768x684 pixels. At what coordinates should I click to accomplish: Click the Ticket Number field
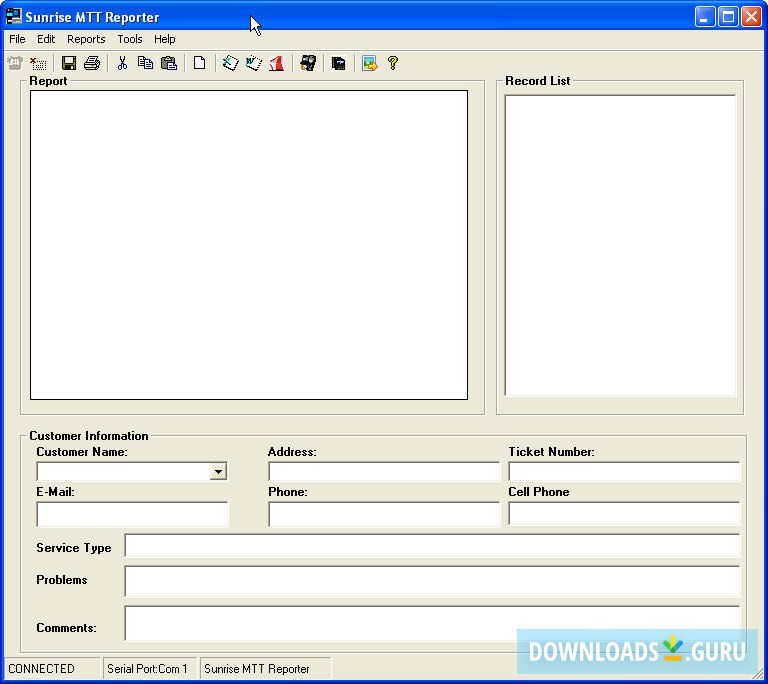click(x=624, y=472)
